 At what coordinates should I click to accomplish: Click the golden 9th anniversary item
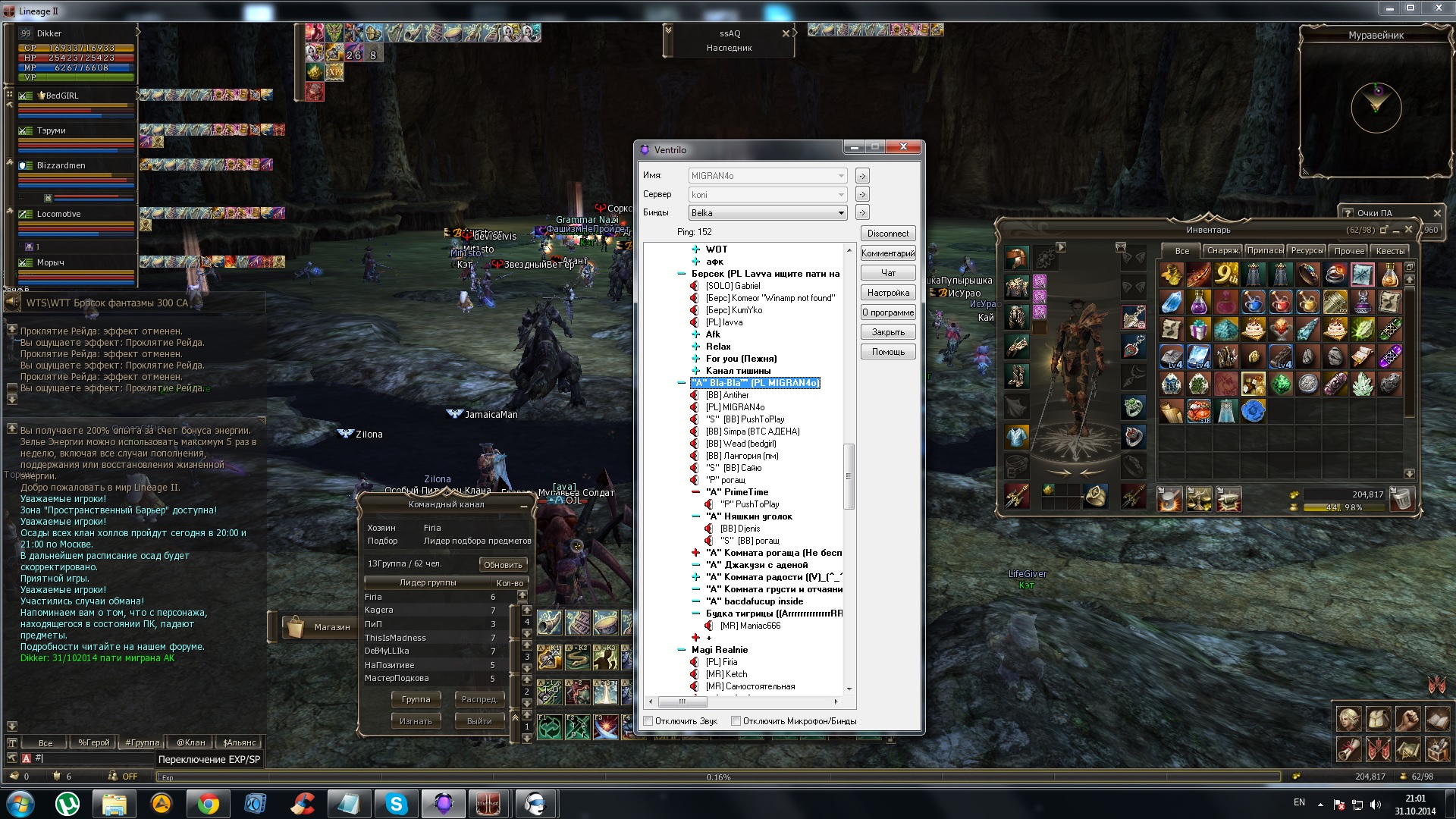(x=1225, y=274)
